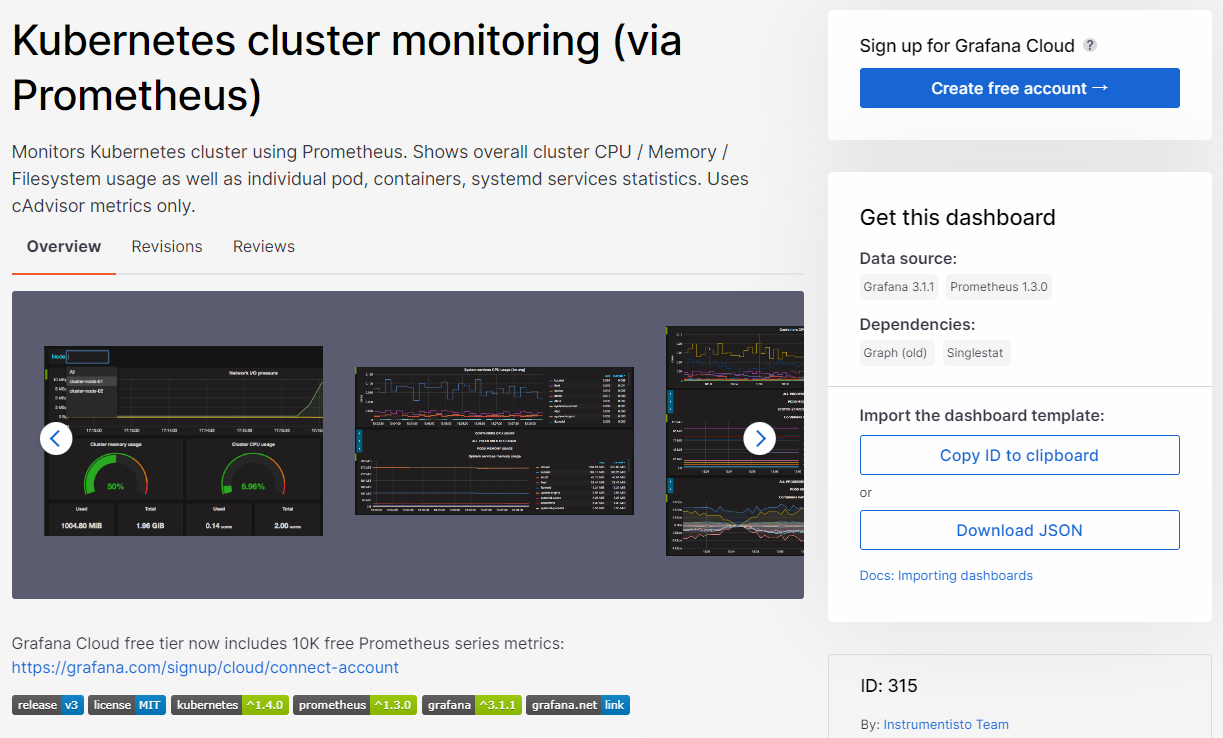Image resolution: width=1223 pixels, height=738 pixels.
Task: Click Create free account button
Action: coord(1019,88)
